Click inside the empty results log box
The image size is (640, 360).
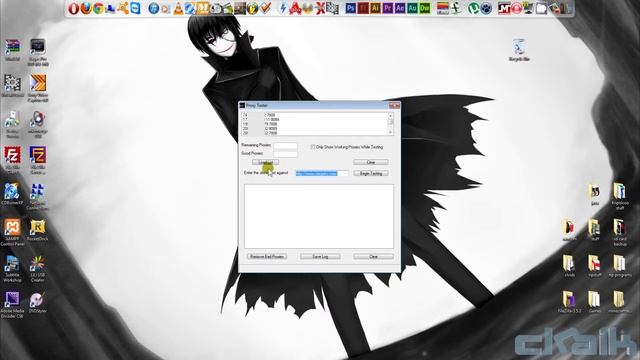(319, 216)
